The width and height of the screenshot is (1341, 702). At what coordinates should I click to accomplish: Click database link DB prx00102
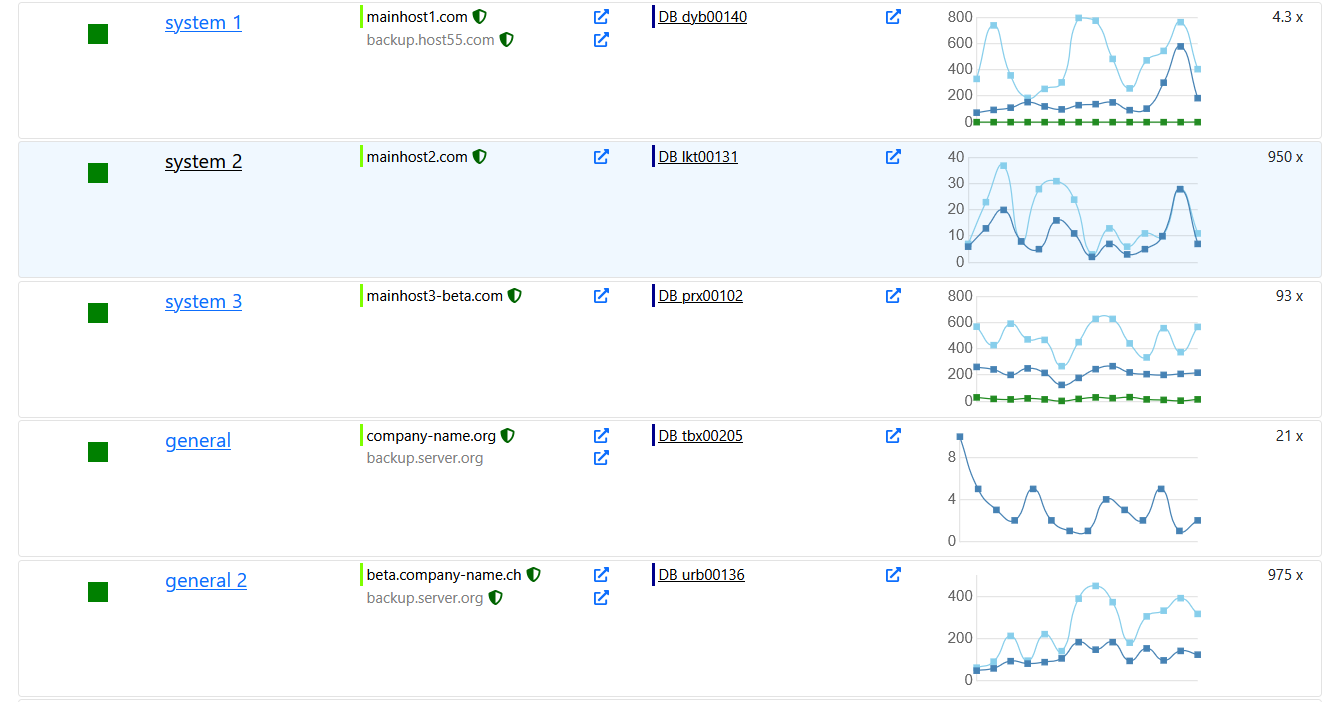pyautogui.click(x=700, y=296)
